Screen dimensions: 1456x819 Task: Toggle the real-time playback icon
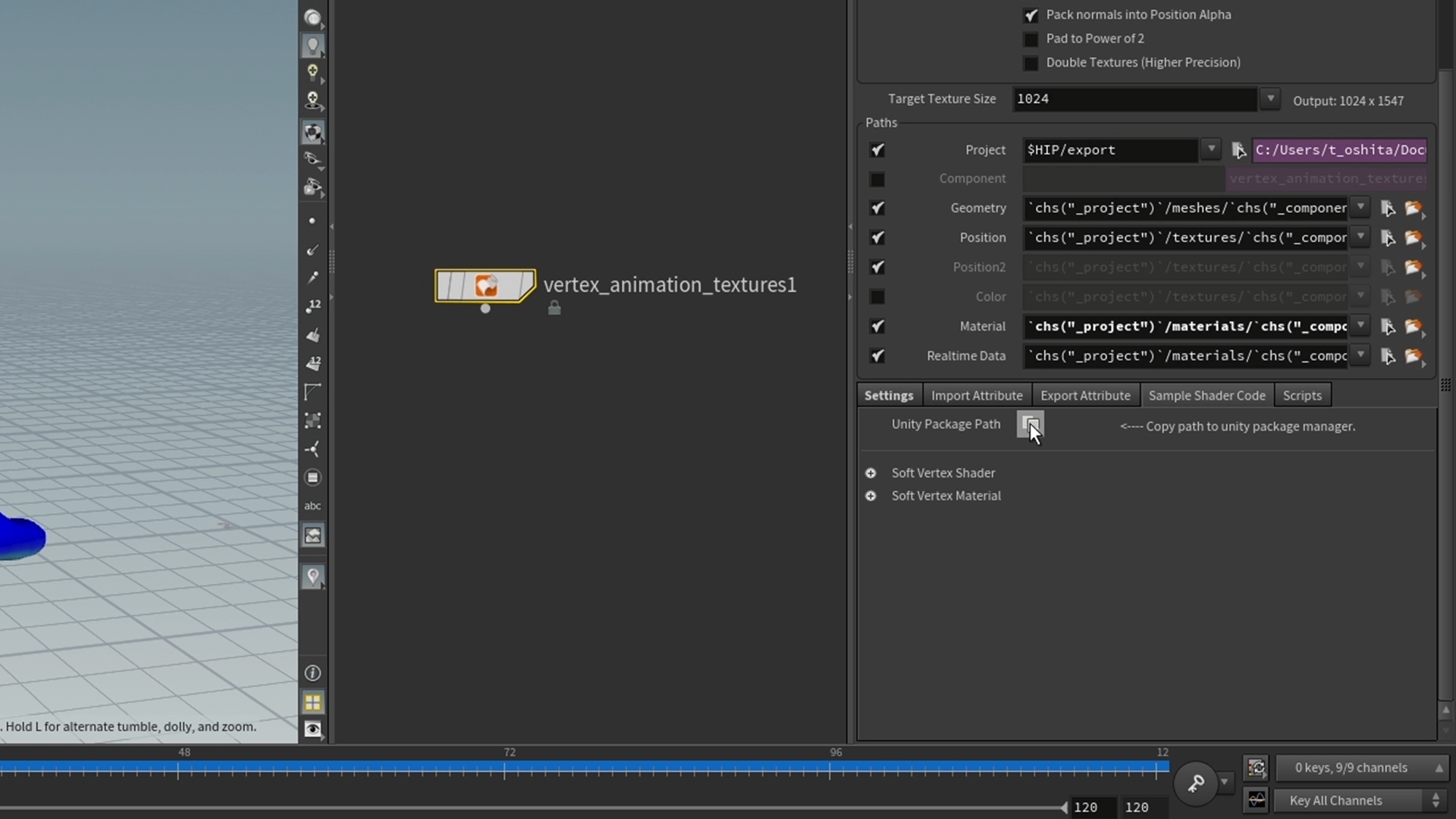(1257, 767)
